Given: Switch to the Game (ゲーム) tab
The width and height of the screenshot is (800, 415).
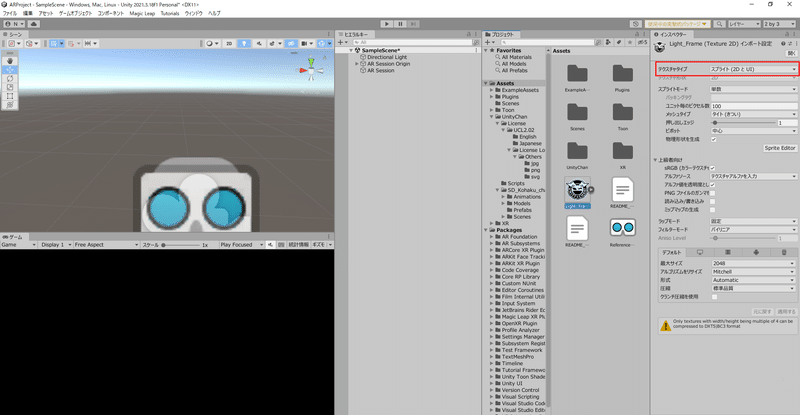Looking at the screenshot, I should point(13,237).
